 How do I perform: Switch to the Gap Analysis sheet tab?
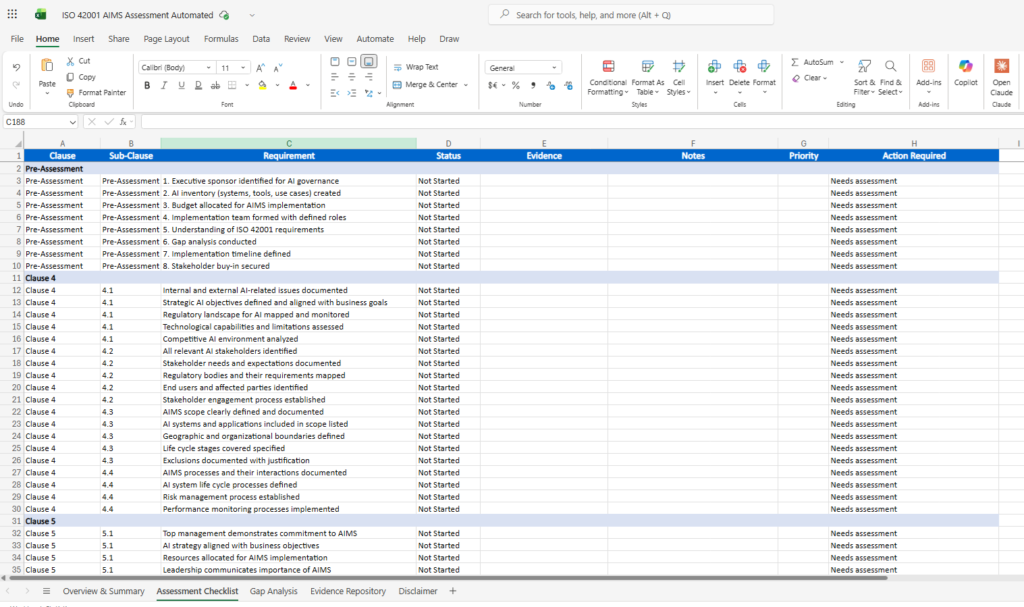click(x=273, y=591)
